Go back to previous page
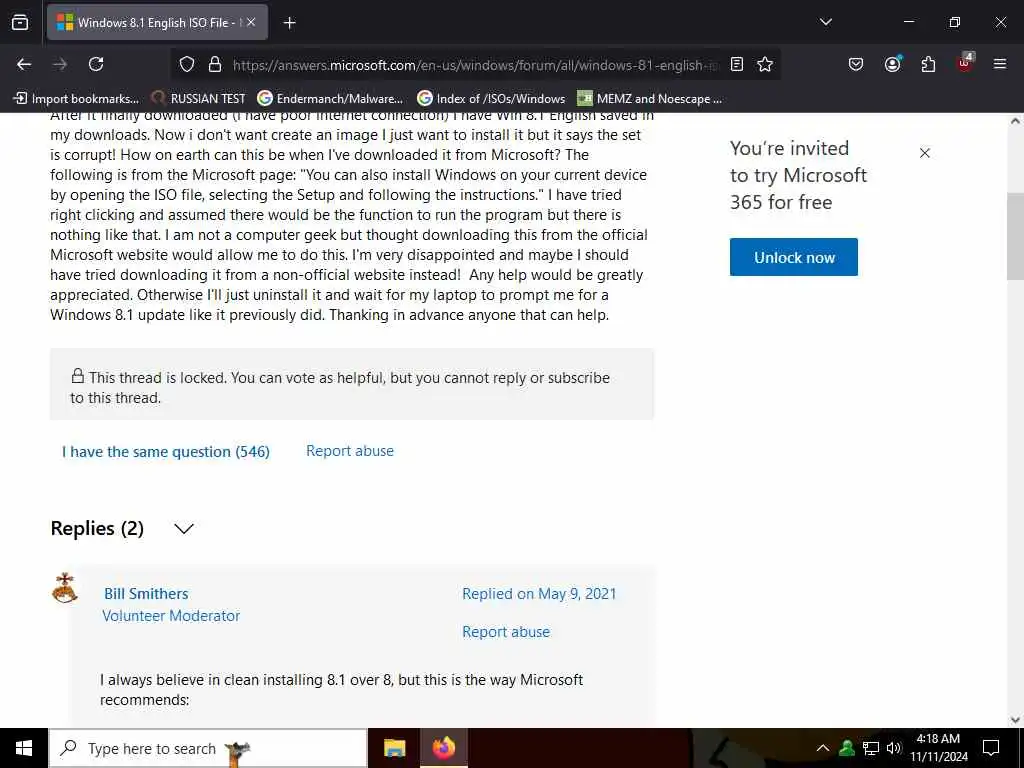Screen dimensions: 1024x768 pyautogui.click(x=24, y=64)
